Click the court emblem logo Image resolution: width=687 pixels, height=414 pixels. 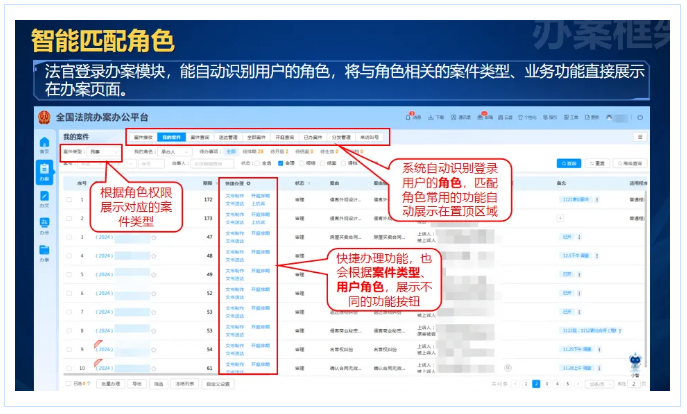pos(44,118)
